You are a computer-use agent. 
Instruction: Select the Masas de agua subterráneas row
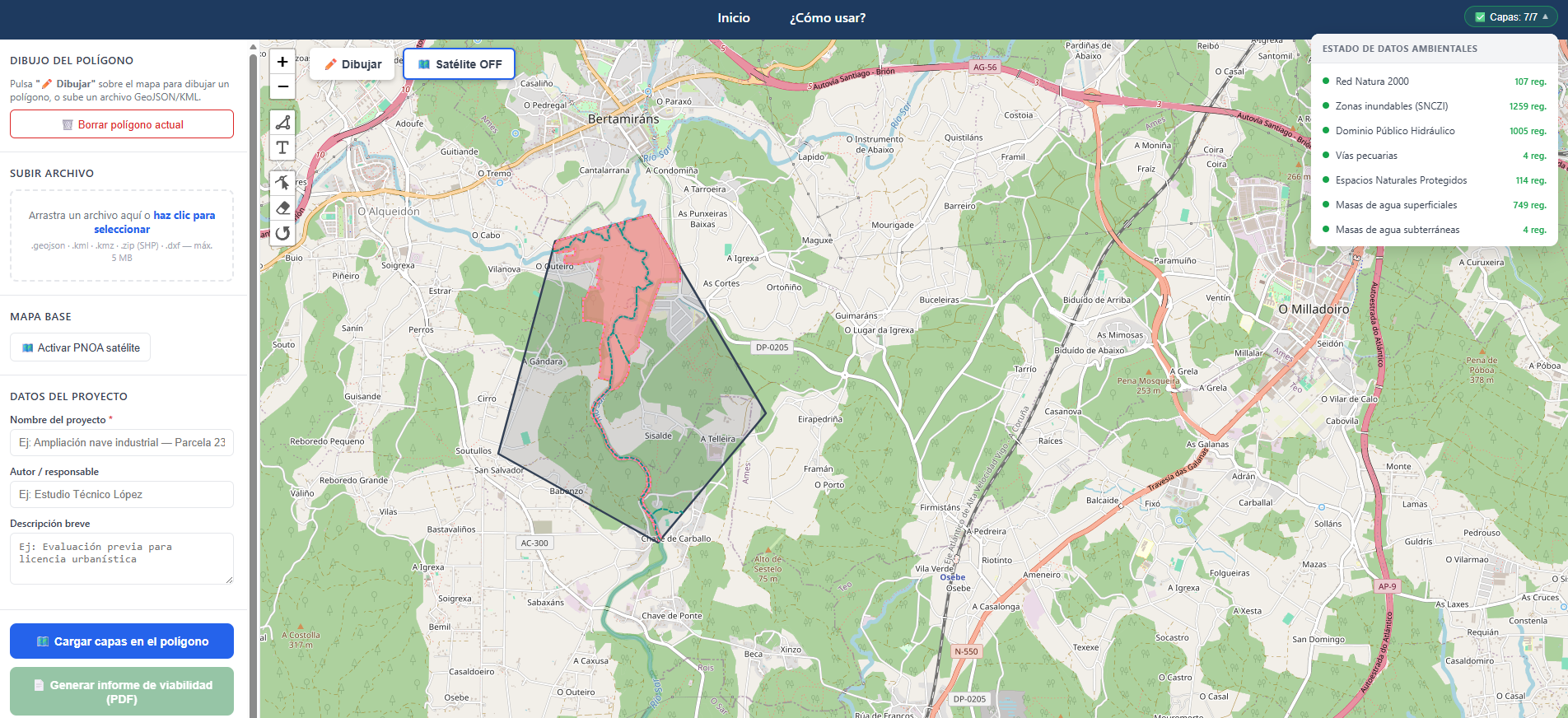[x=1434, y=230]
